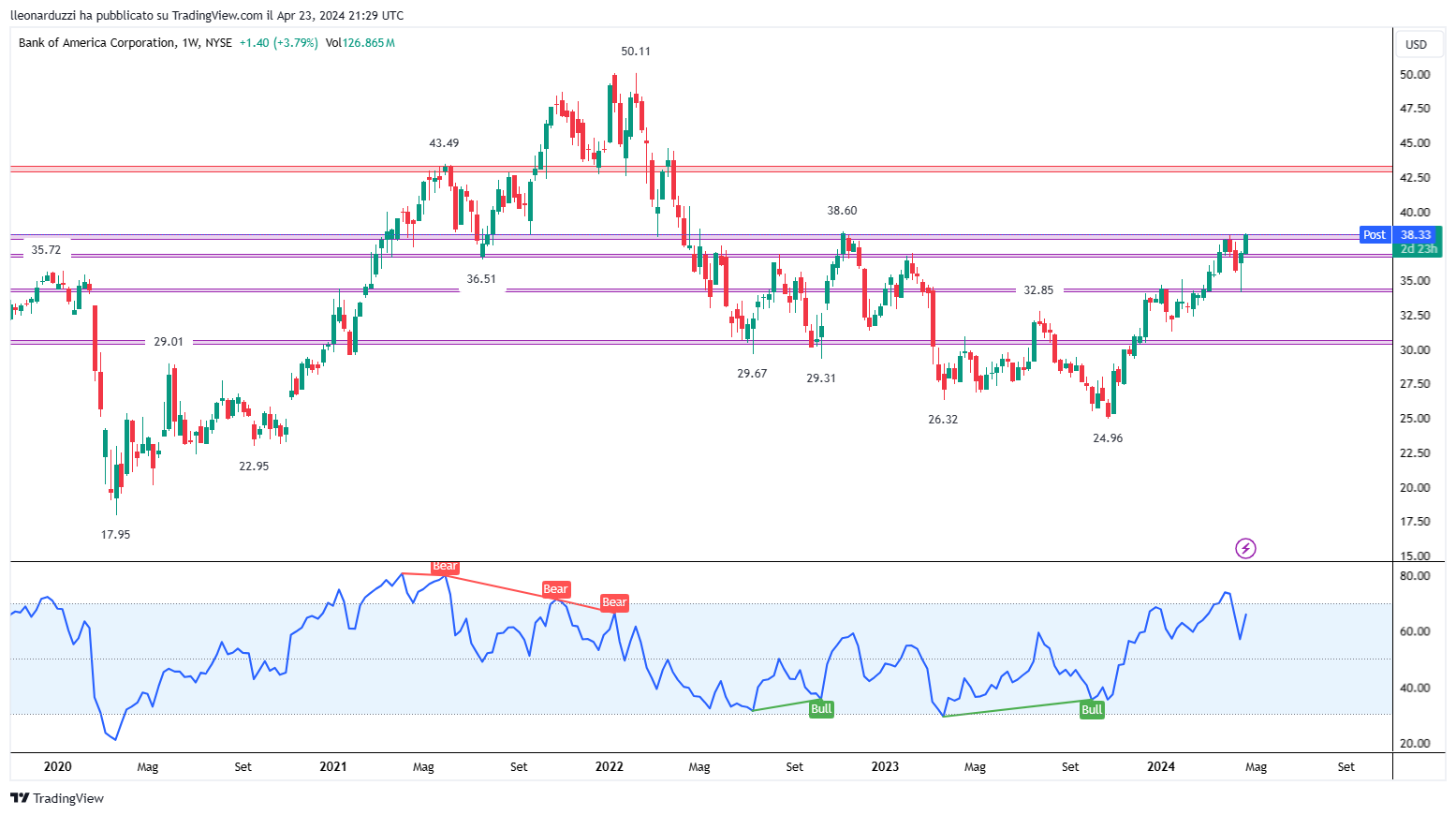Click the +1.40 (+3.79%) change value
Image resolution: width=1456 pixels, height=815 pixels.
[278, 42]
